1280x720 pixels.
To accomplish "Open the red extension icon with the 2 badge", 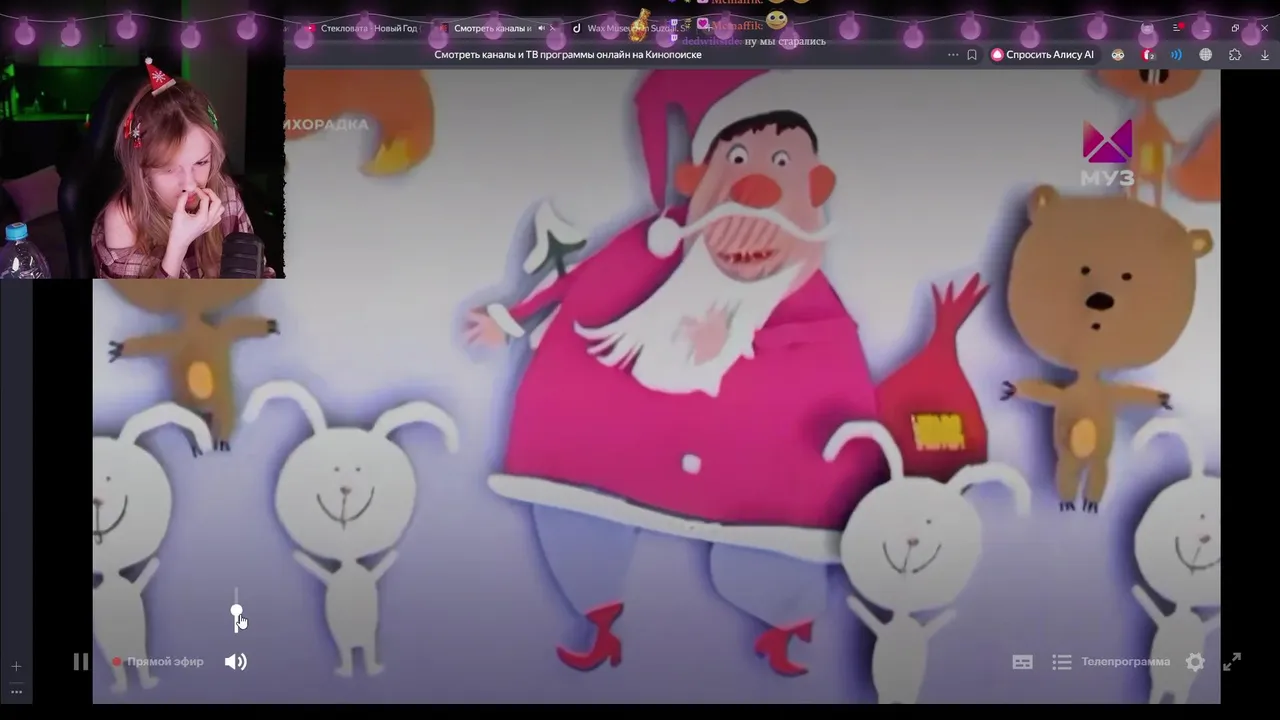I will tap(1148, 55).
